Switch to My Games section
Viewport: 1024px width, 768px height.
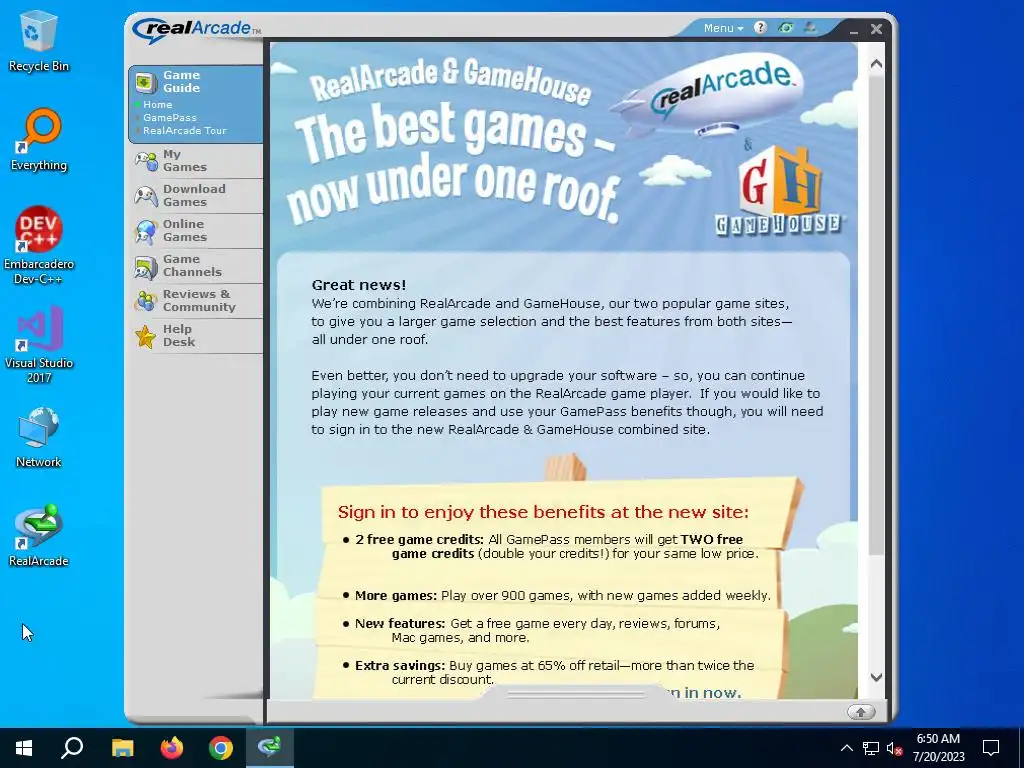pos(185,161)
